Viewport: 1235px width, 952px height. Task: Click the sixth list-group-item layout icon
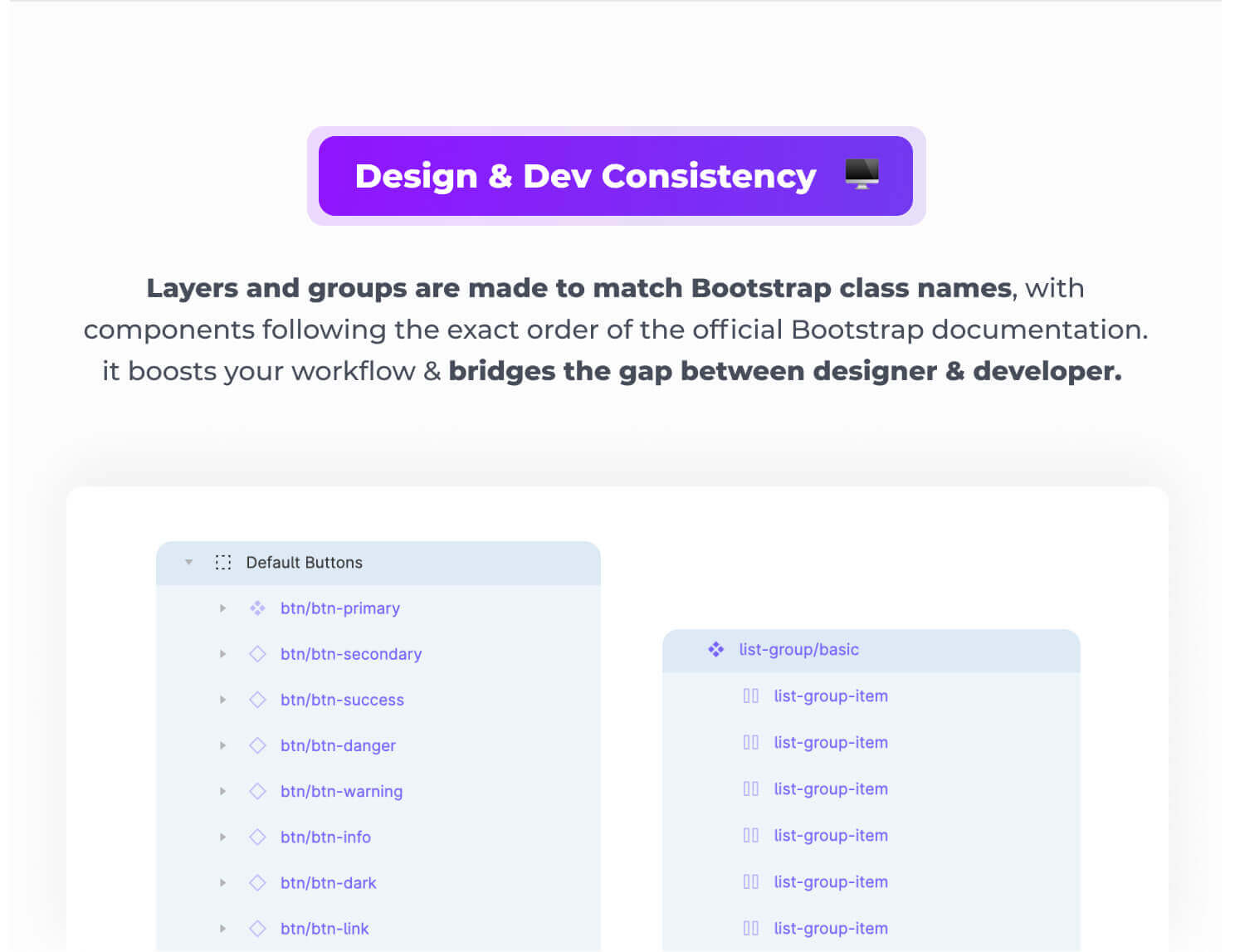point(750,928)
